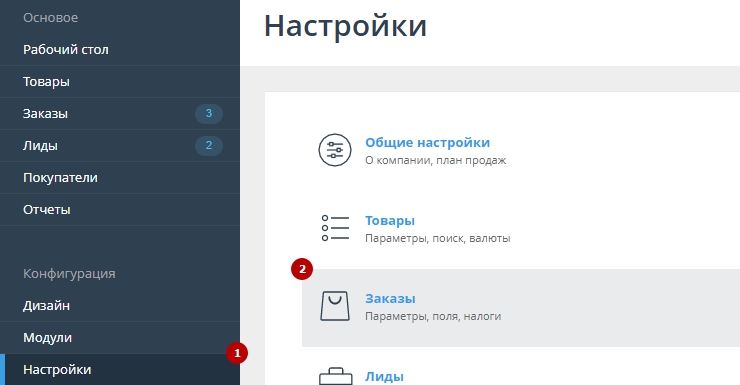Image resolution: width=740 pixels, height=385 pixels.
Task: Open the Заказы settings link
Action: tap(390, 299)
